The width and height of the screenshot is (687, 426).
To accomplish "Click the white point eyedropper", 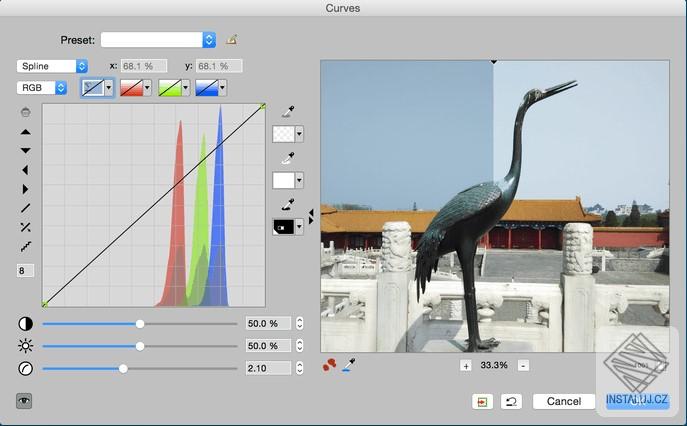I will click(x=287, y=157).
